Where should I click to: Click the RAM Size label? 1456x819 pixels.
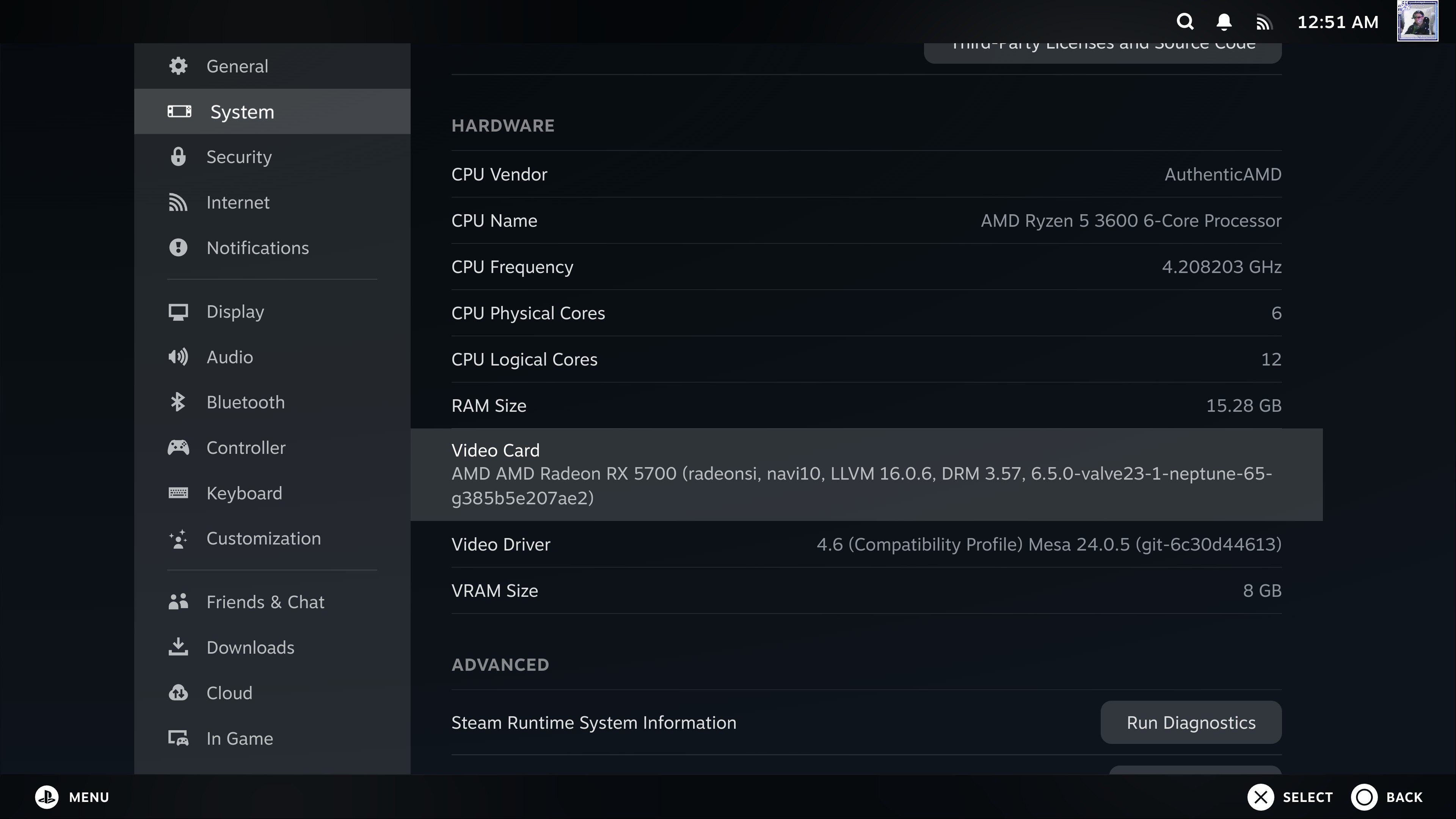488,406
